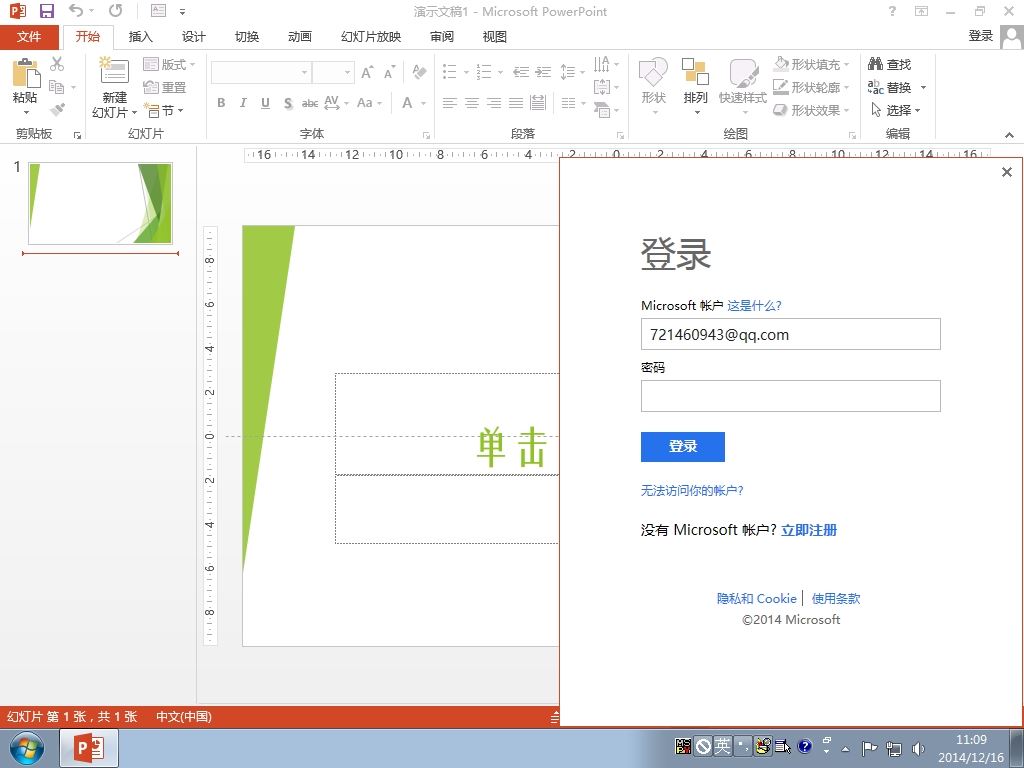The height and width of the screenshot is (768, 1024).
Task: Toggle align text right
Action: pos(494,103)
